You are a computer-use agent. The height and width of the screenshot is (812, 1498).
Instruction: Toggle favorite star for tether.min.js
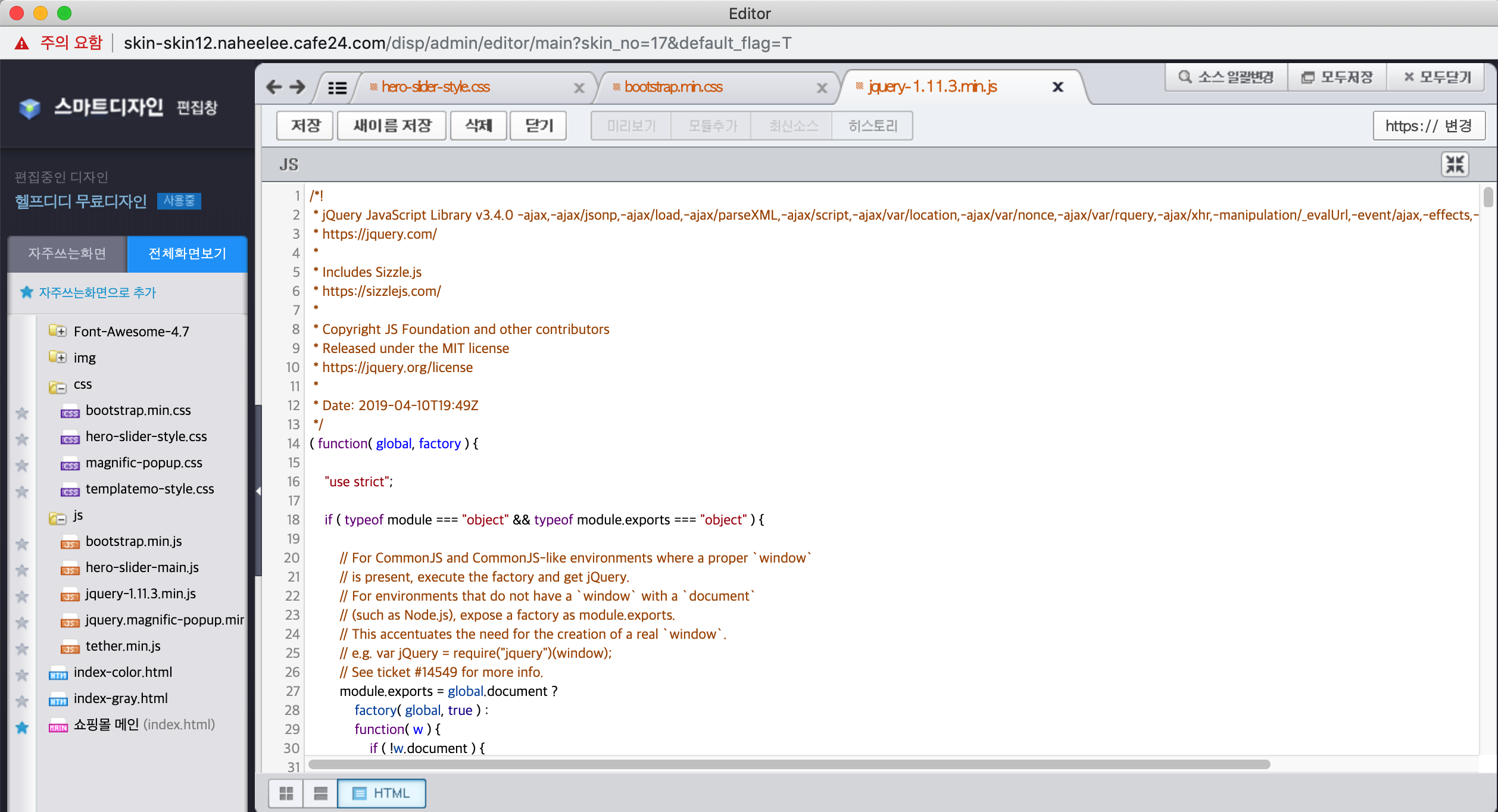(22, 648)
